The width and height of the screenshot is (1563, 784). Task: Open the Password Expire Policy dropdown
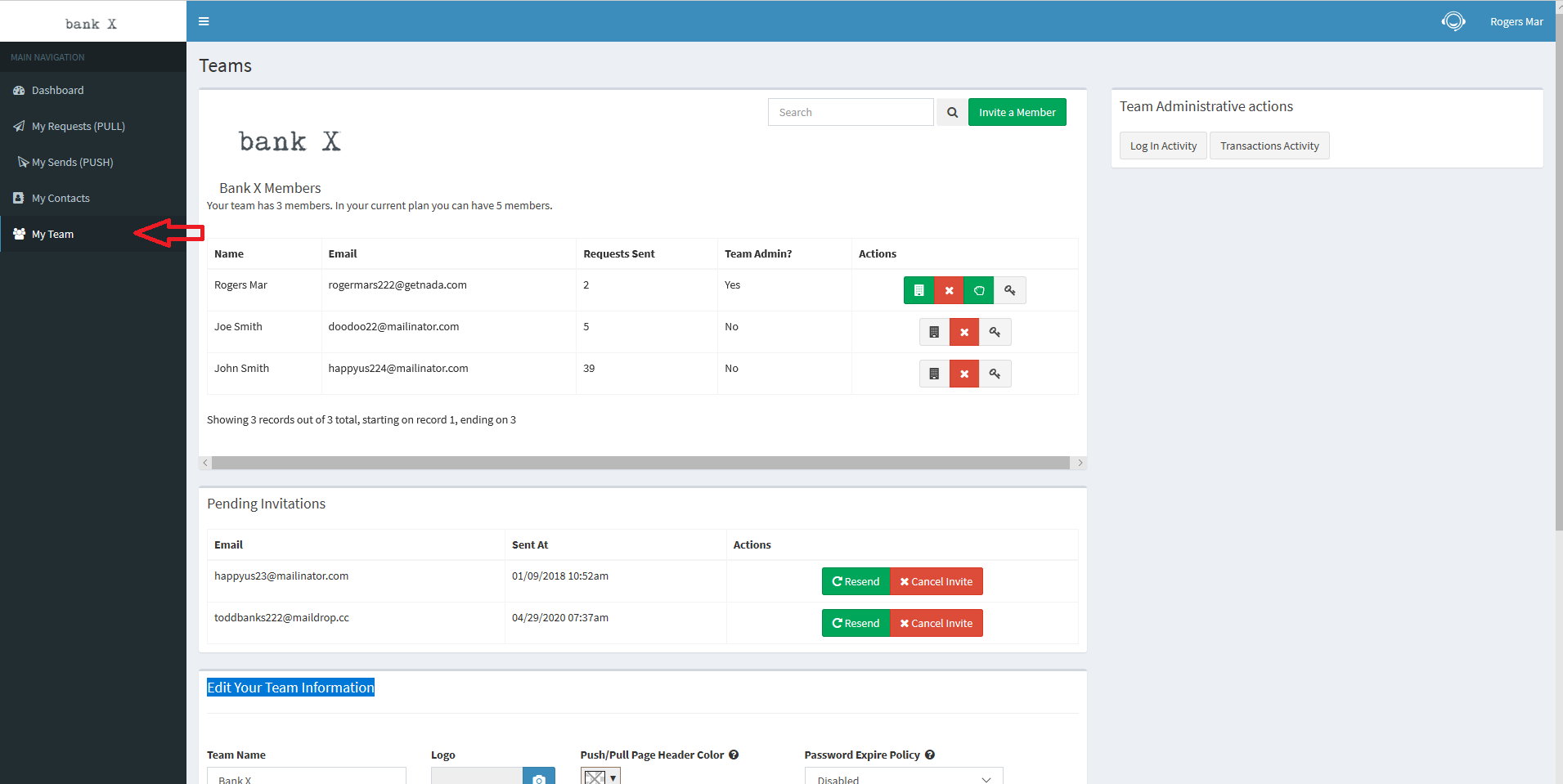[x=903, y=777]
